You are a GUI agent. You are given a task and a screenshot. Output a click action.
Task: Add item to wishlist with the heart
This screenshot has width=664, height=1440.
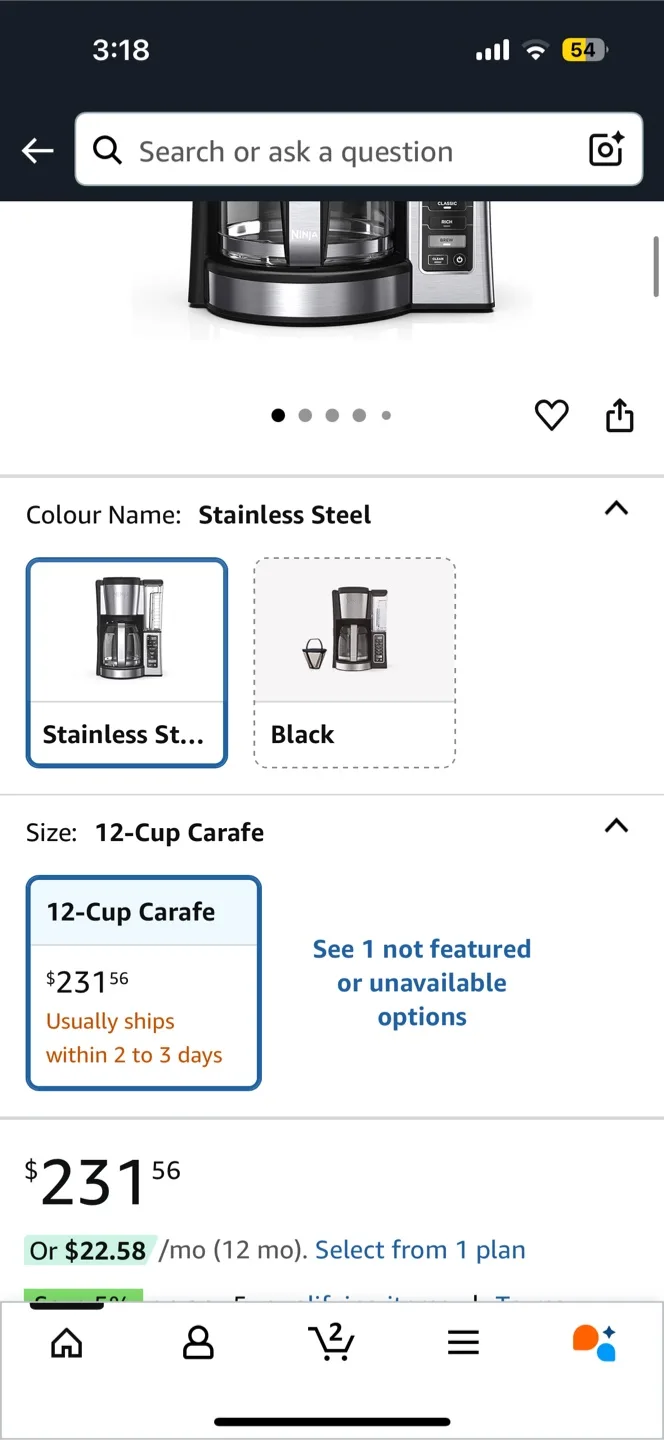coord(551,415)
